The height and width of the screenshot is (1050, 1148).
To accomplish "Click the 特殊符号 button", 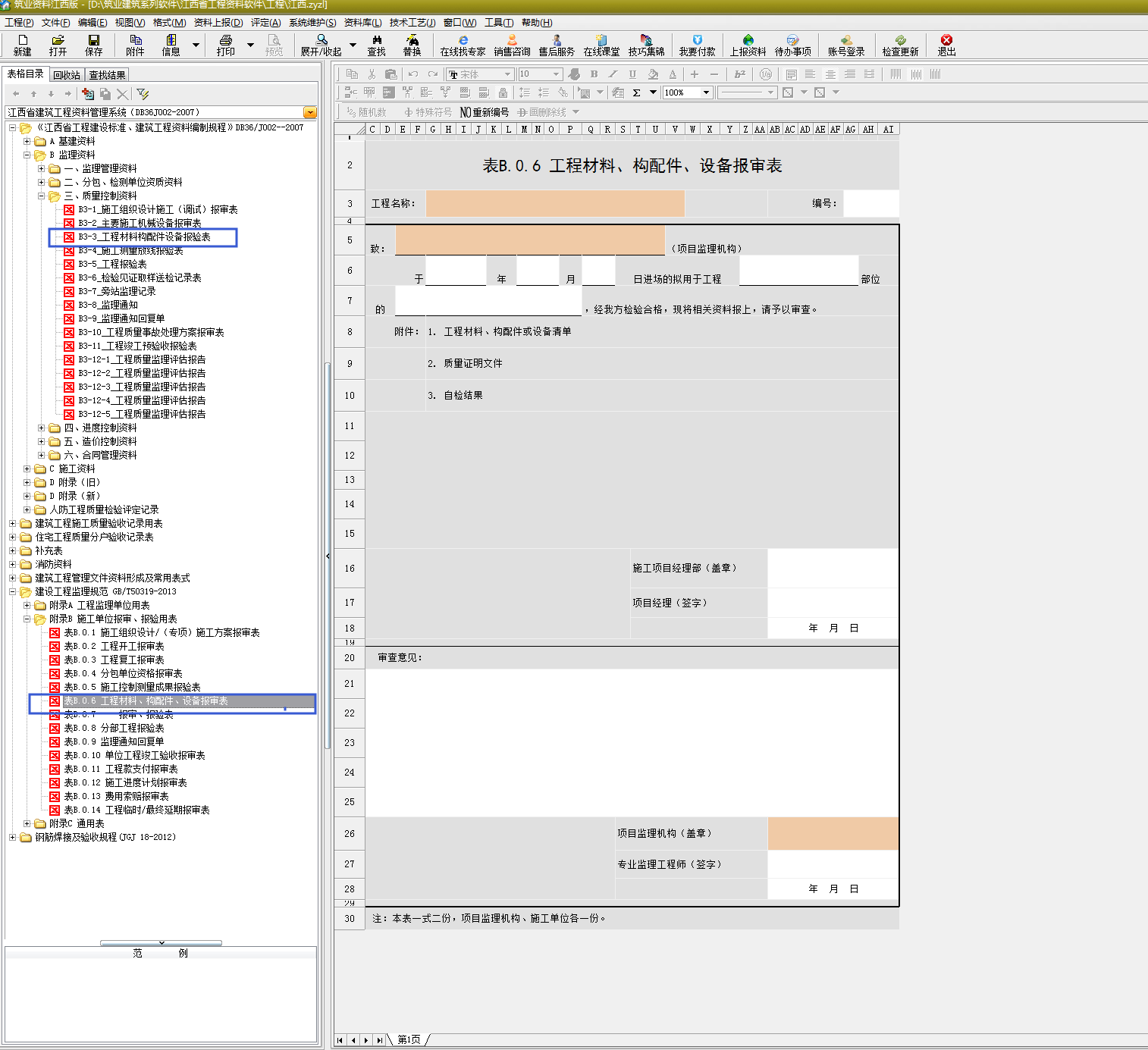I will tap(428, 112).
